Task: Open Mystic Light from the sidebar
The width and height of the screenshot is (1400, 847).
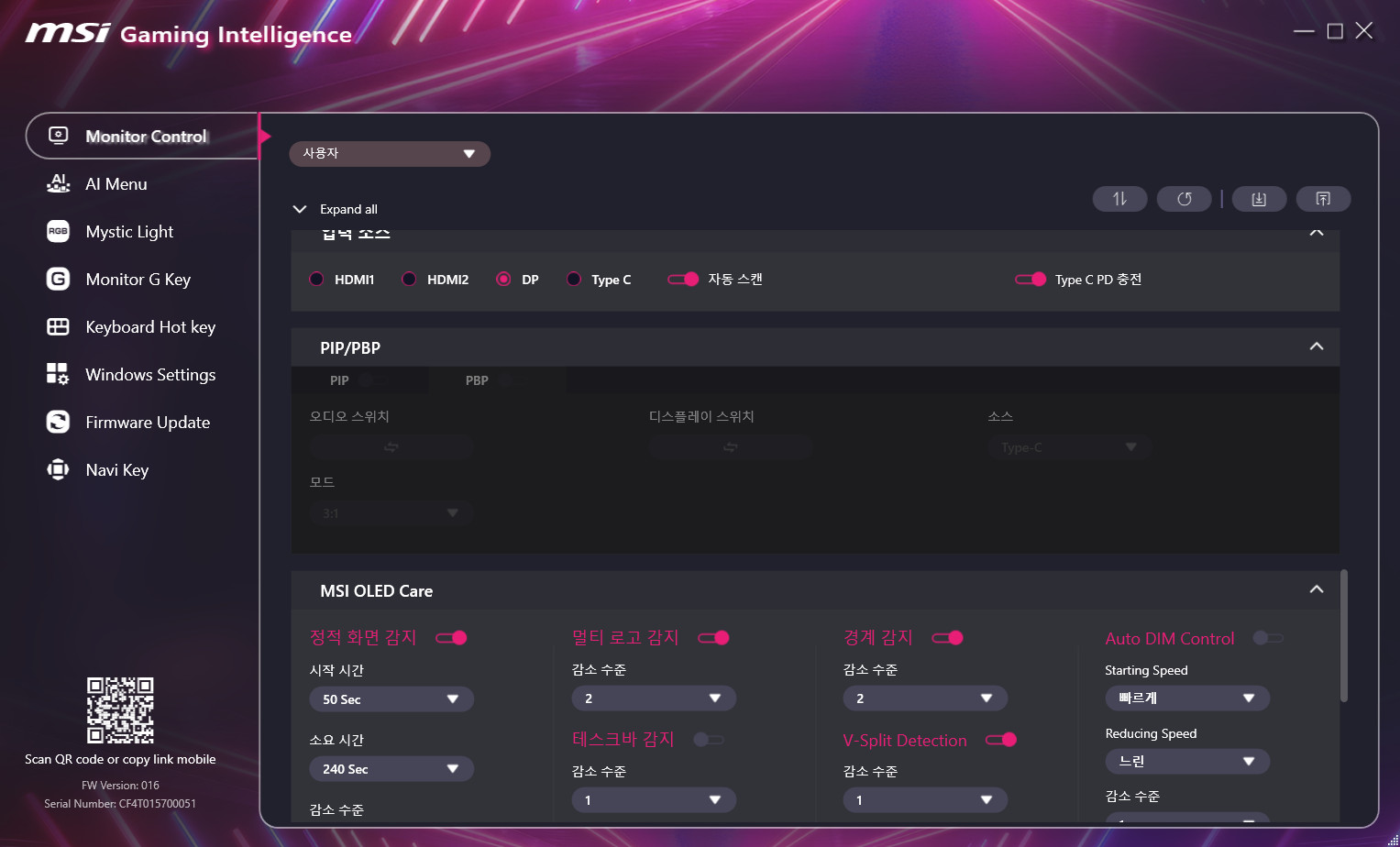Action: [128, 232]
